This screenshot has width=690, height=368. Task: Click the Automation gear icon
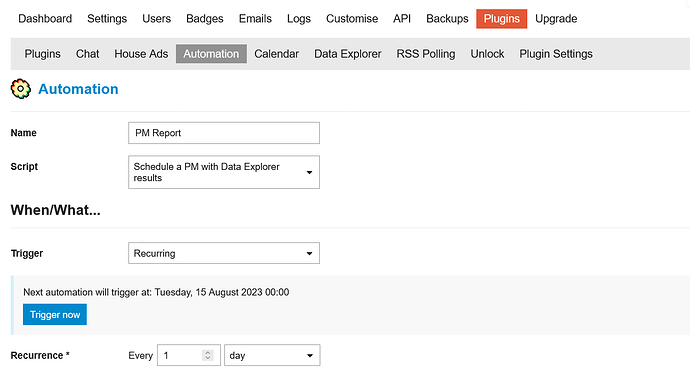[x=21, y=89]
